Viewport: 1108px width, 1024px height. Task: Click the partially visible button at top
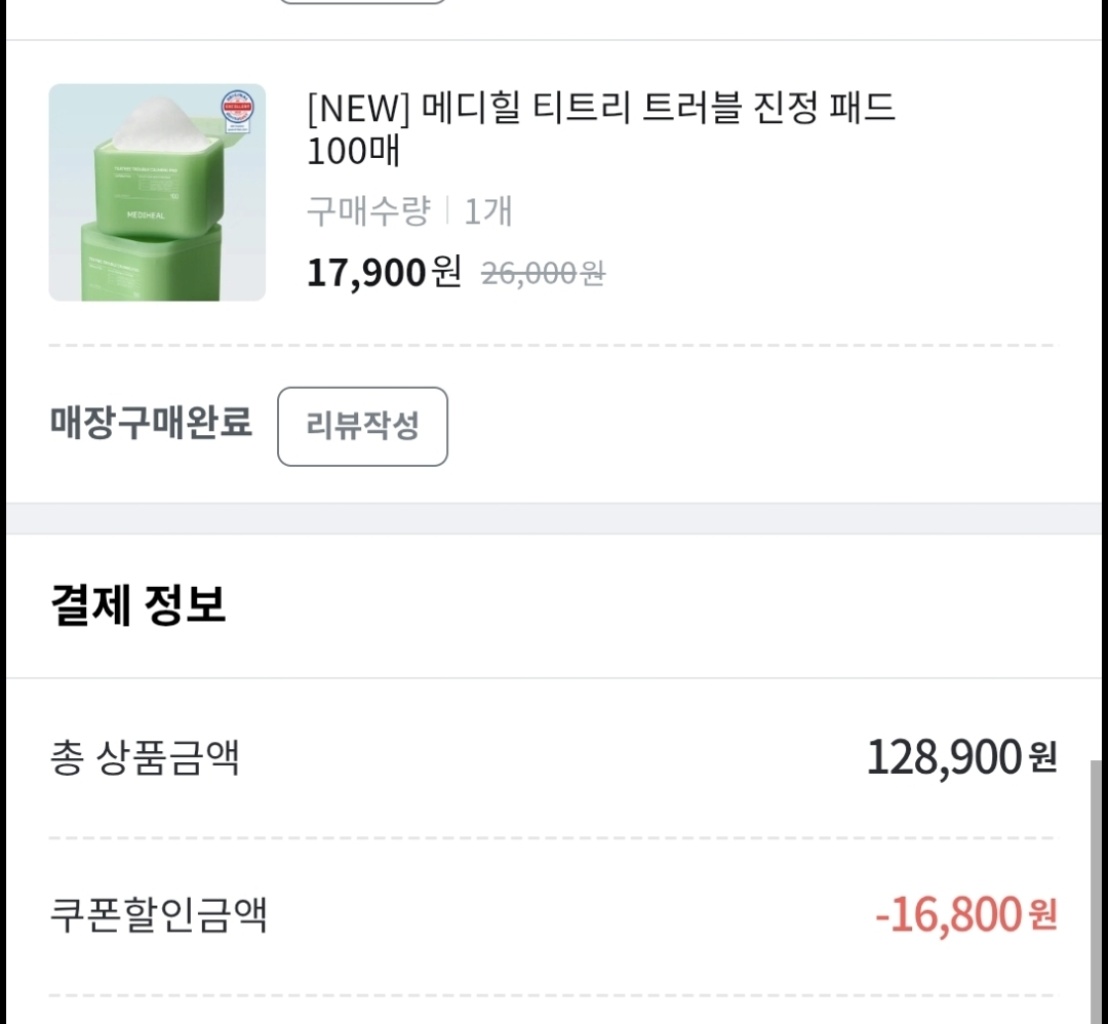(x=362, y=2)
